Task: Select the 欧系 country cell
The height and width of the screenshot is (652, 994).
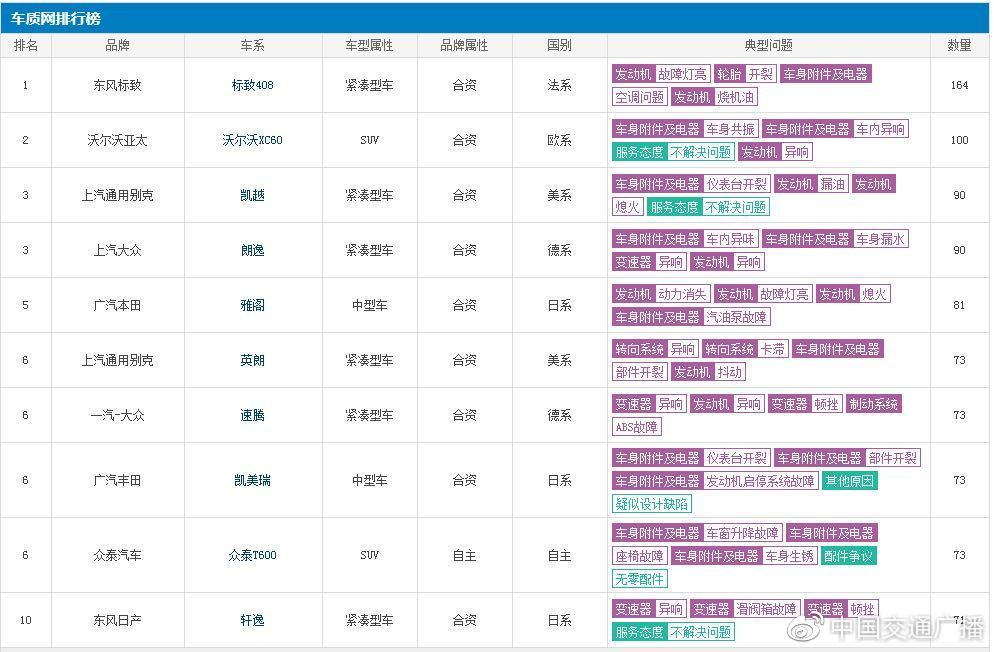Action: tap(559, 140)
